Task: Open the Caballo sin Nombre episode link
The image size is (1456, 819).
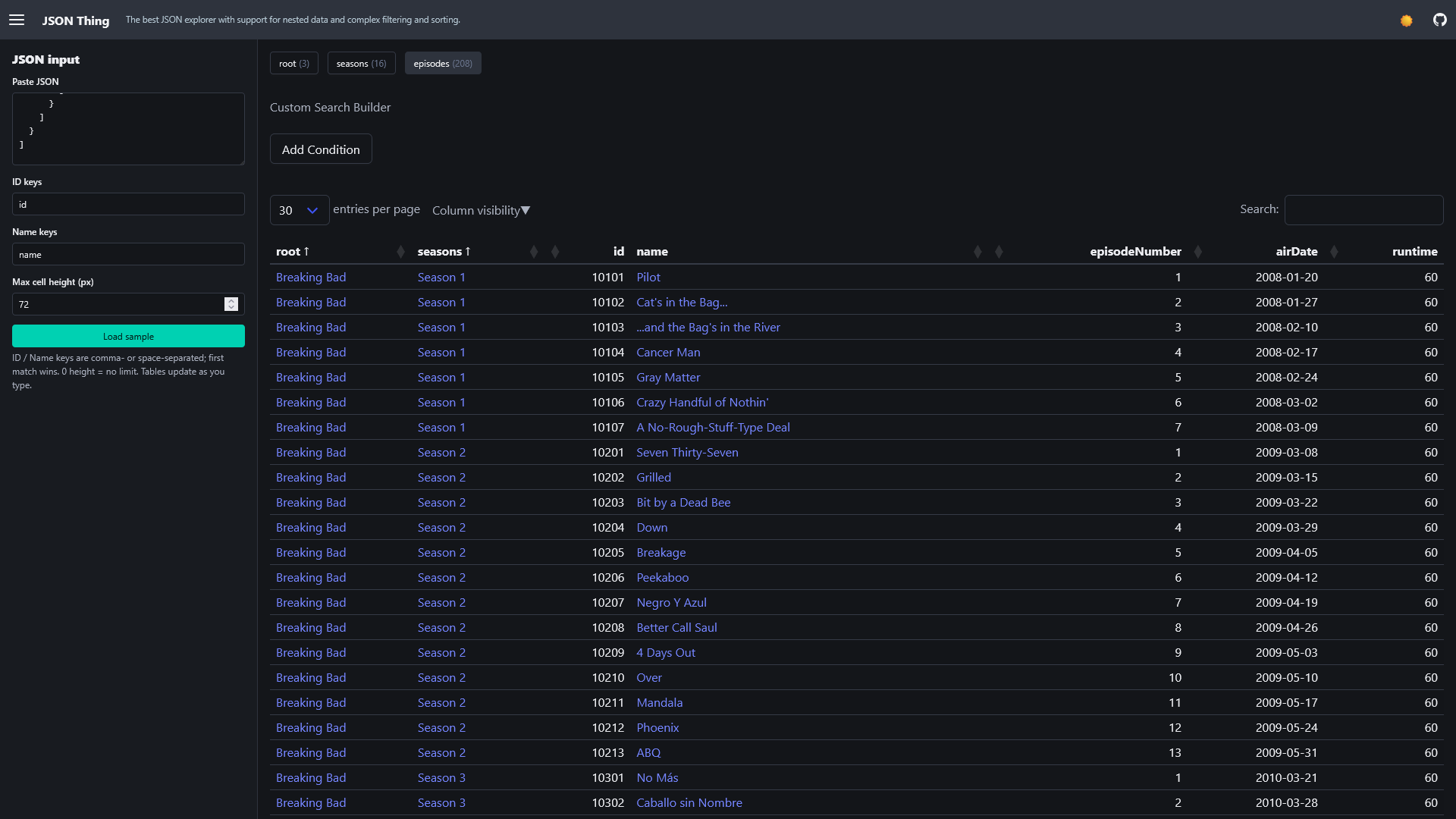Action: (689, 803)
